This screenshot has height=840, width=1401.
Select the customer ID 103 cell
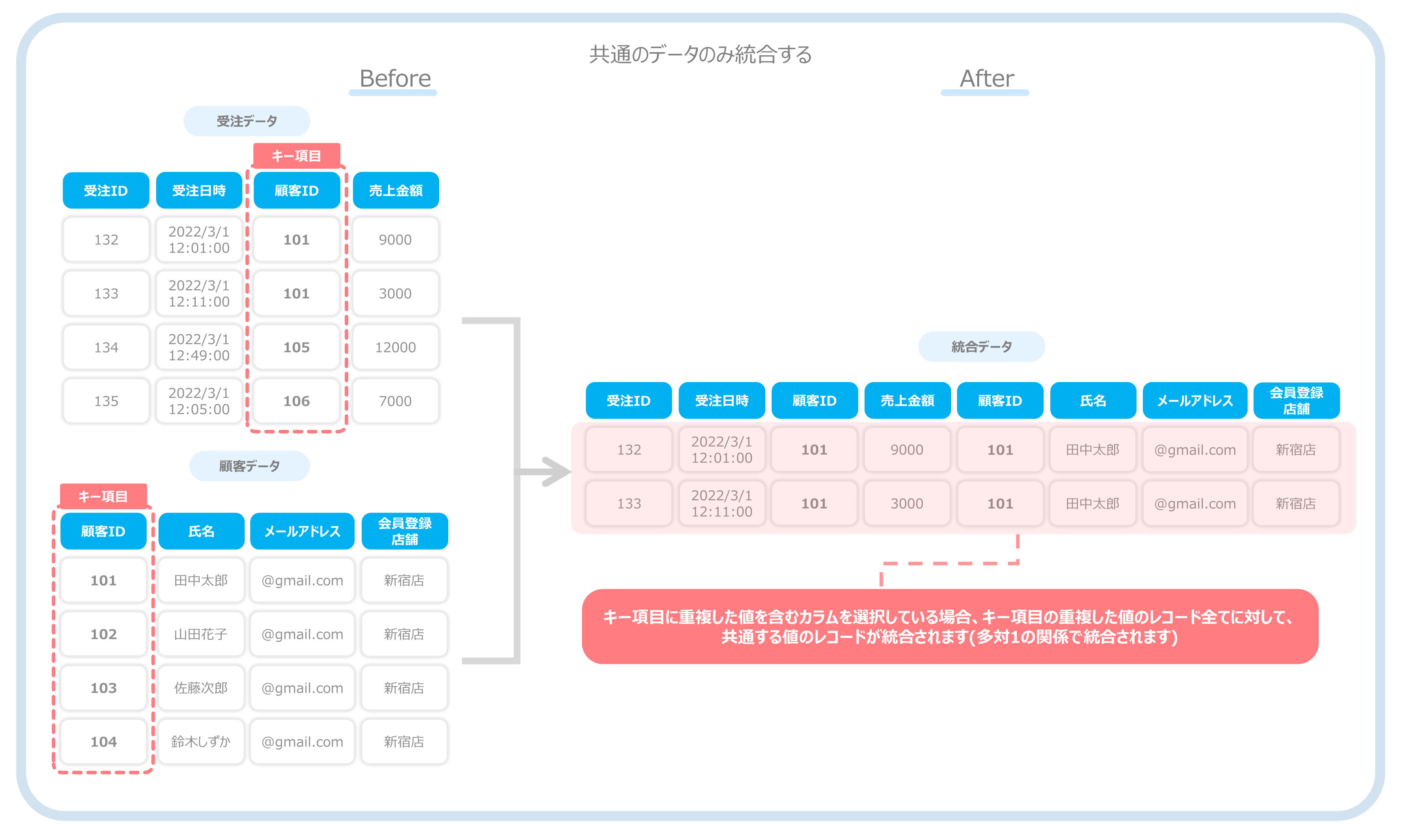[103, 688]
